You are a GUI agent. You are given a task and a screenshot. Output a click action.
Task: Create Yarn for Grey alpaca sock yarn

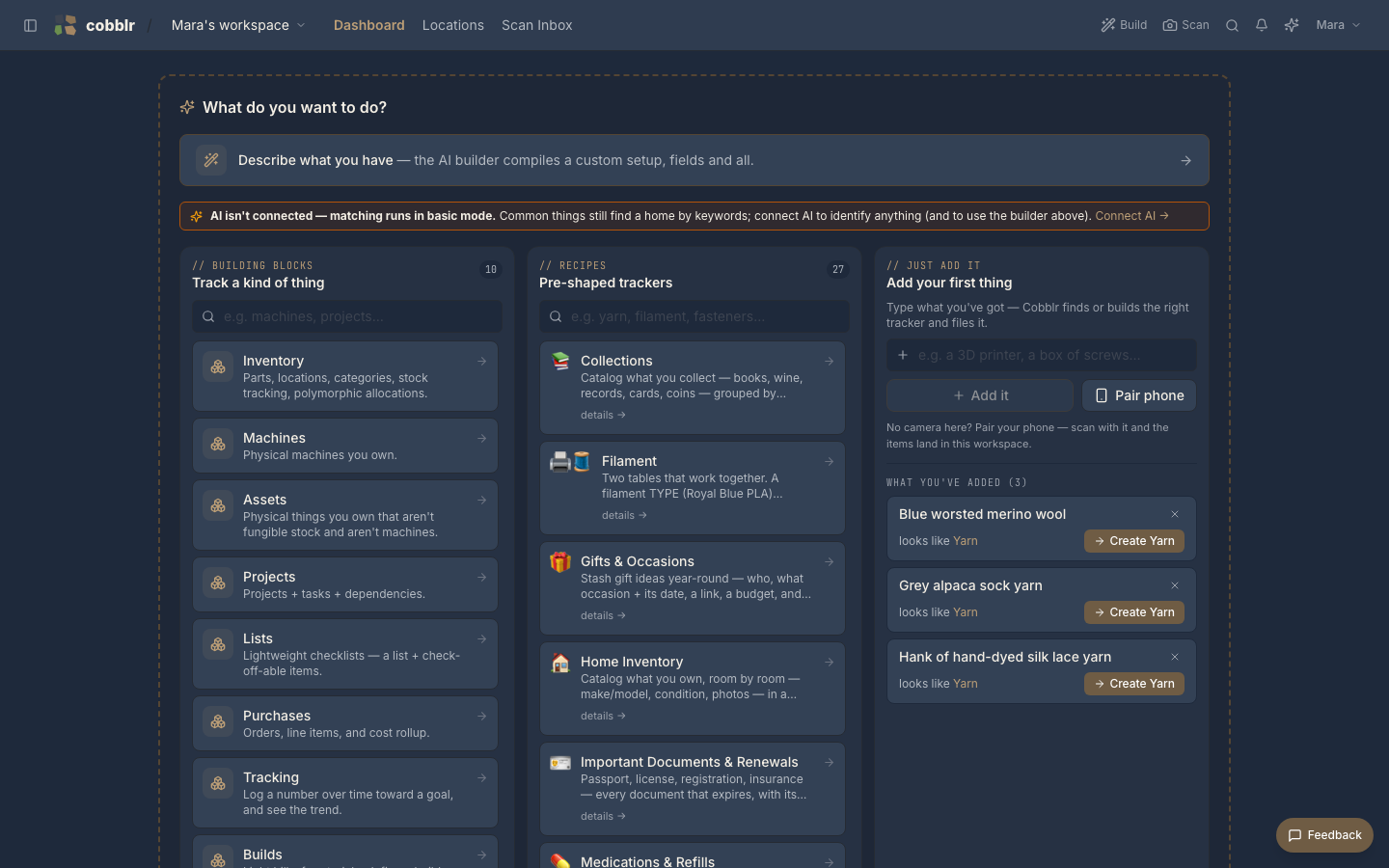pyautogui.click(x=1134, y=612)
